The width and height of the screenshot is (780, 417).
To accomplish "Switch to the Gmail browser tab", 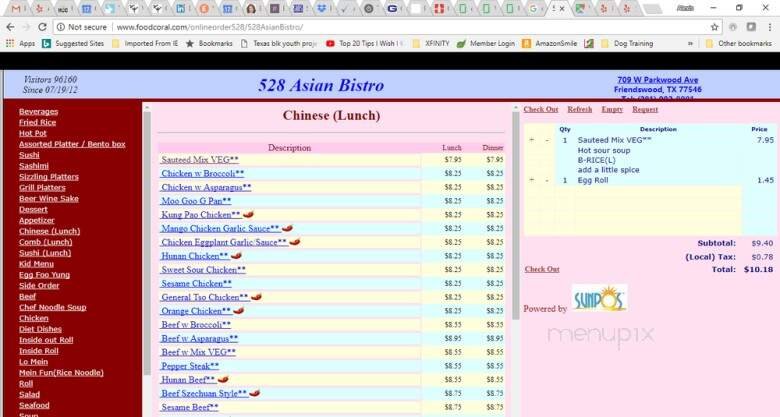I will pyautogui.click(x=15, y=8).
